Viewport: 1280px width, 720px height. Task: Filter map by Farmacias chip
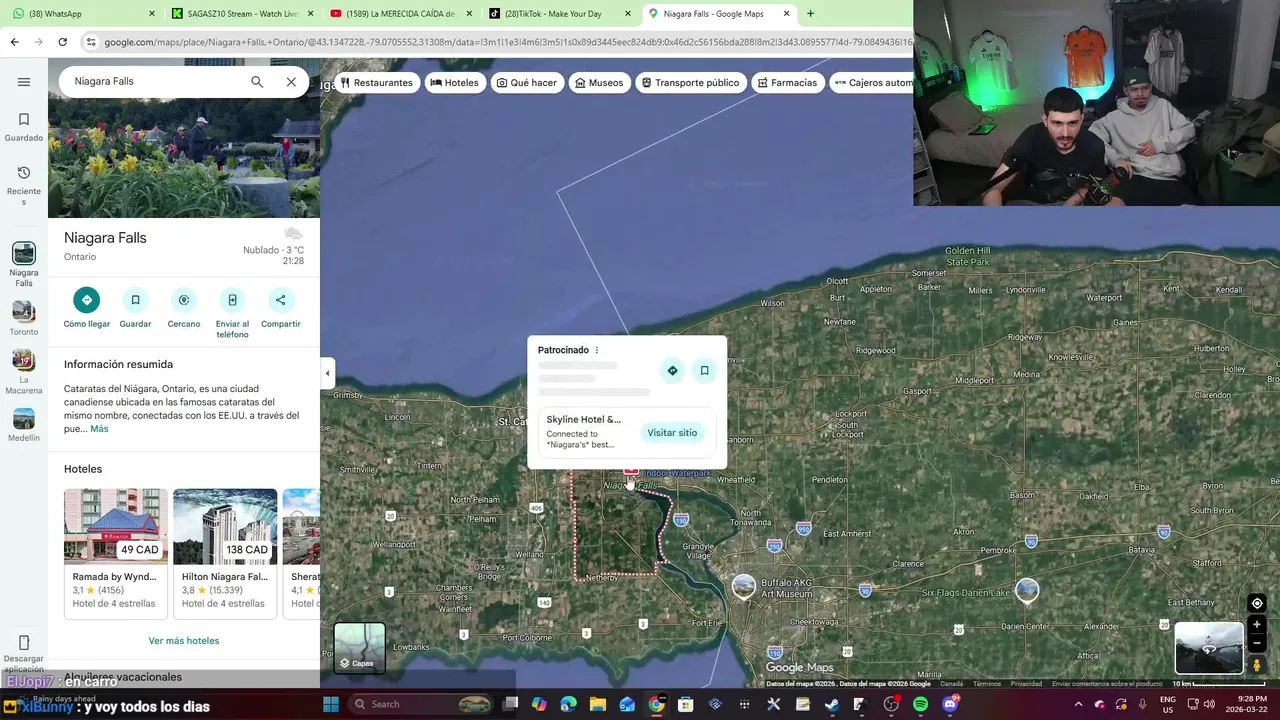(787, 83)
